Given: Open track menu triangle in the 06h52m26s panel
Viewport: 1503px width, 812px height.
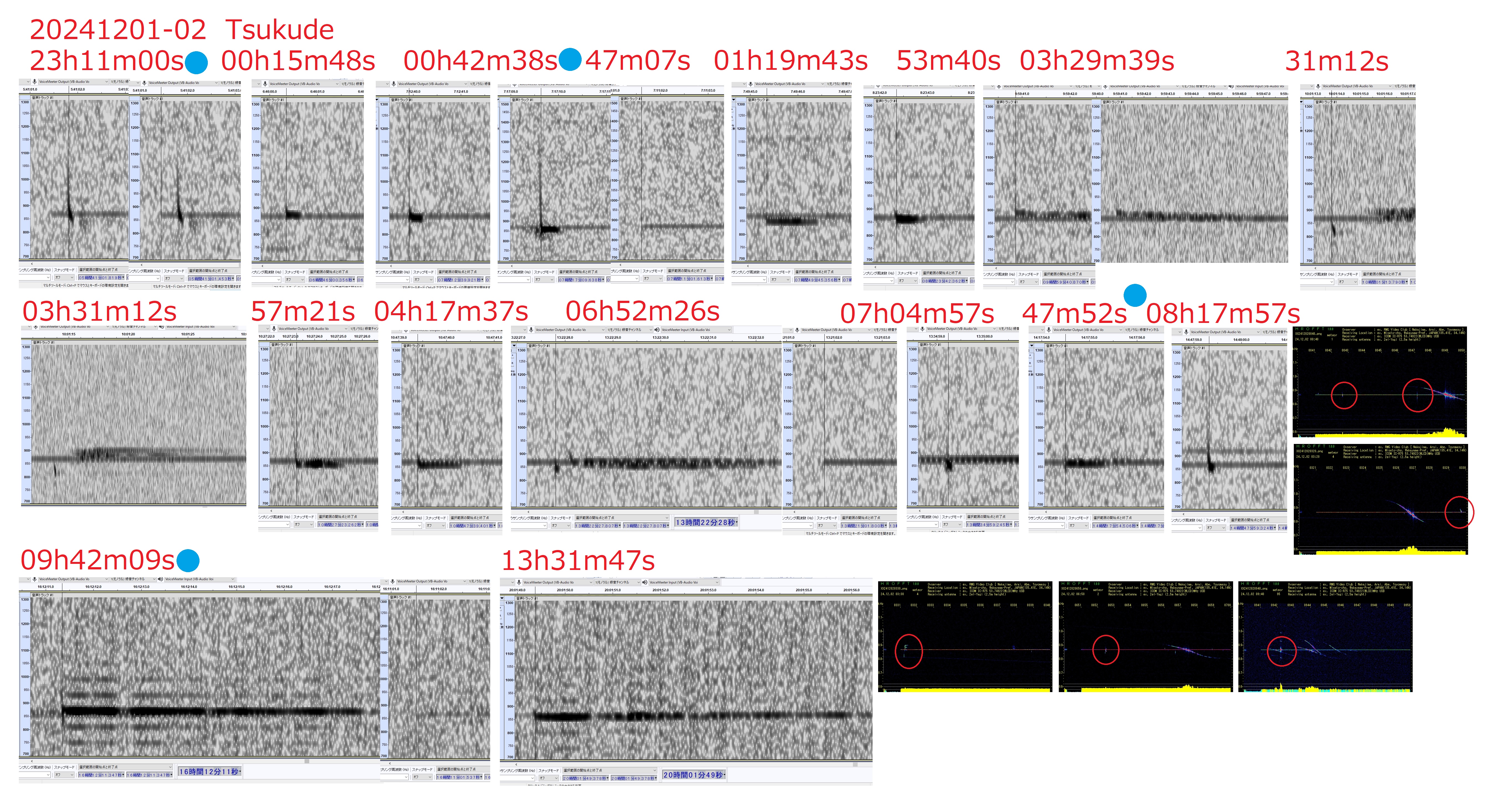Looking at the screenshot, I should point(514,346).
